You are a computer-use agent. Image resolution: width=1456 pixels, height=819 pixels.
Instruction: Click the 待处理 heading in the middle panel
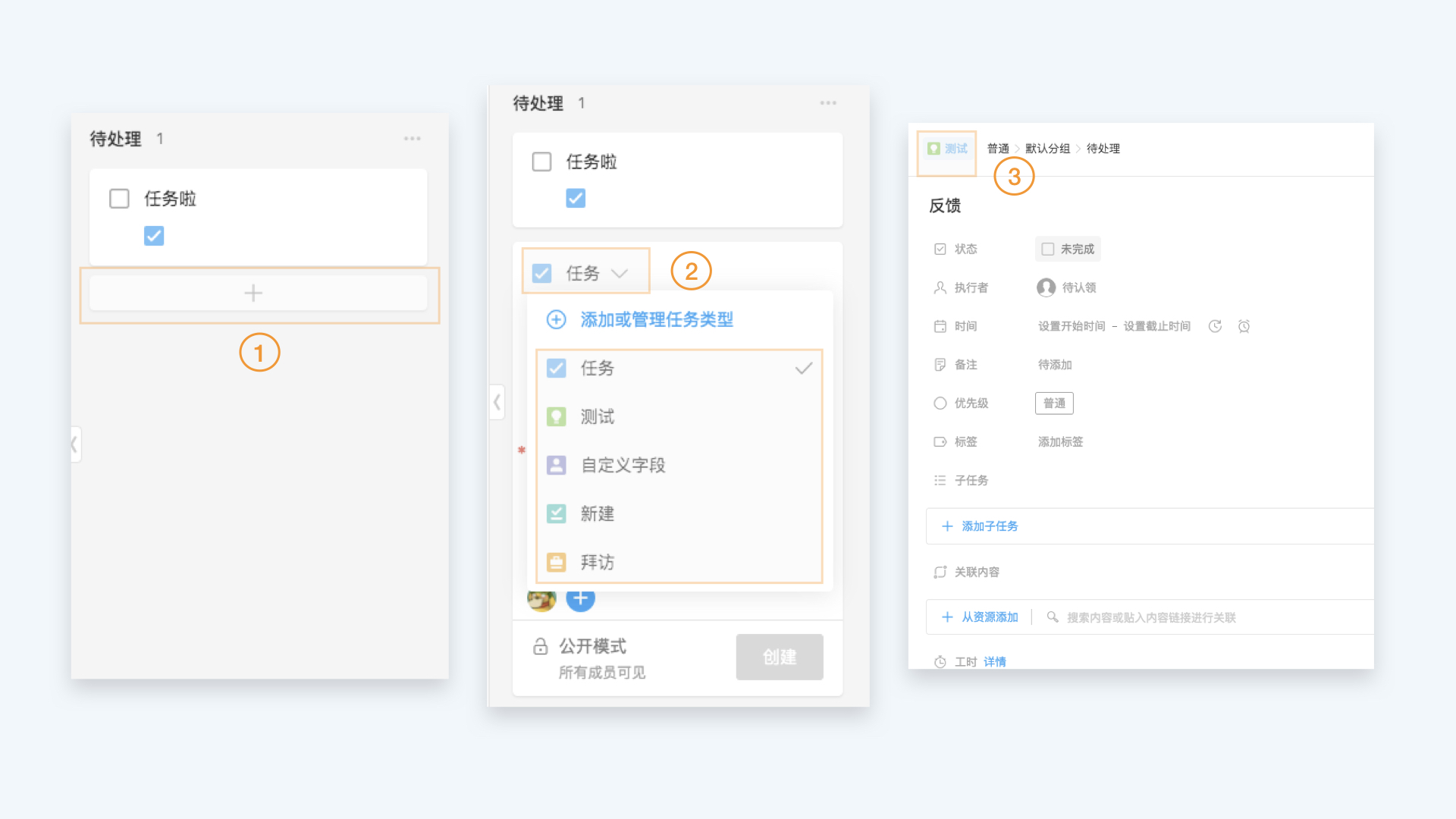pos(538,103)
